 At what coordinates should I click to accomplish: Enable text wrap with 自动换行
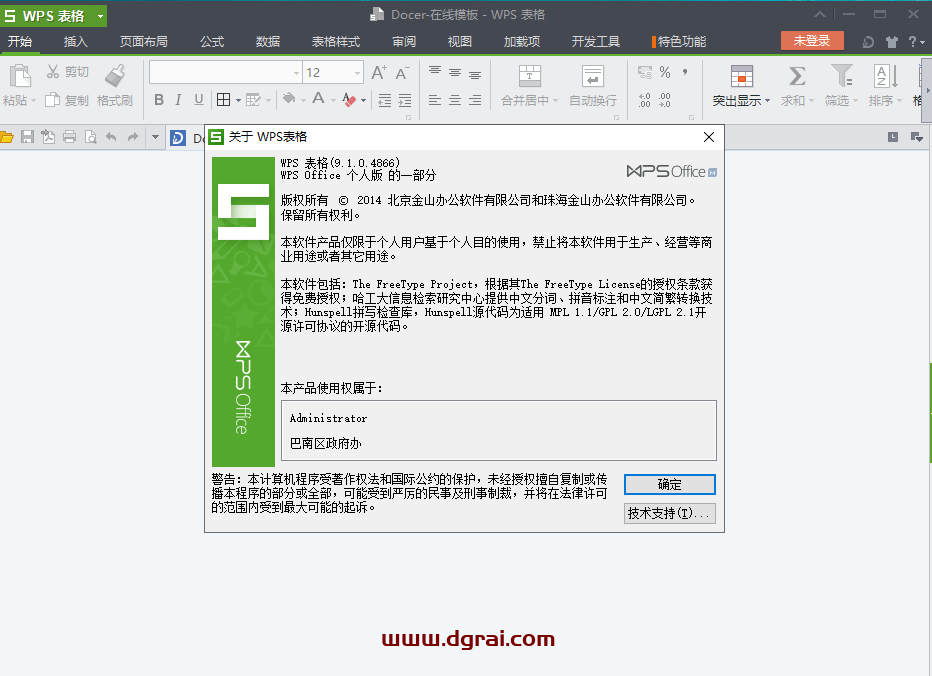(x=594, y=85)
